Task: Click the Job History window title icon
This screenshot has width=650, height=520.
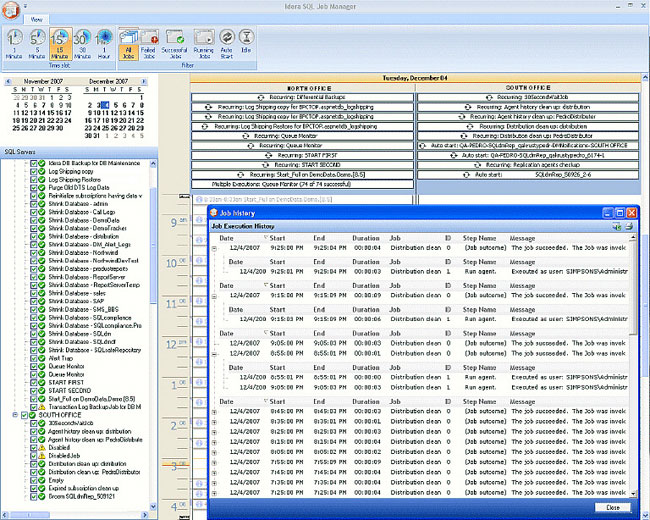Action: pos(214,213)
